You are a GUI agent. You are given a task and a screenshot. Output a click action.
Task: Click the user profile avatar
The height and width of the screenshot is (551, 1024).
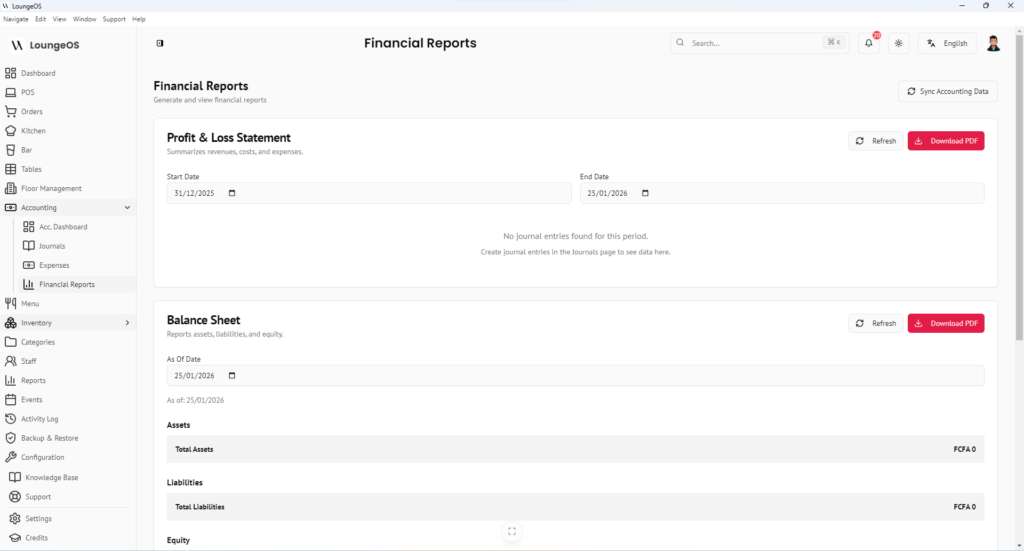coord(993,43)
